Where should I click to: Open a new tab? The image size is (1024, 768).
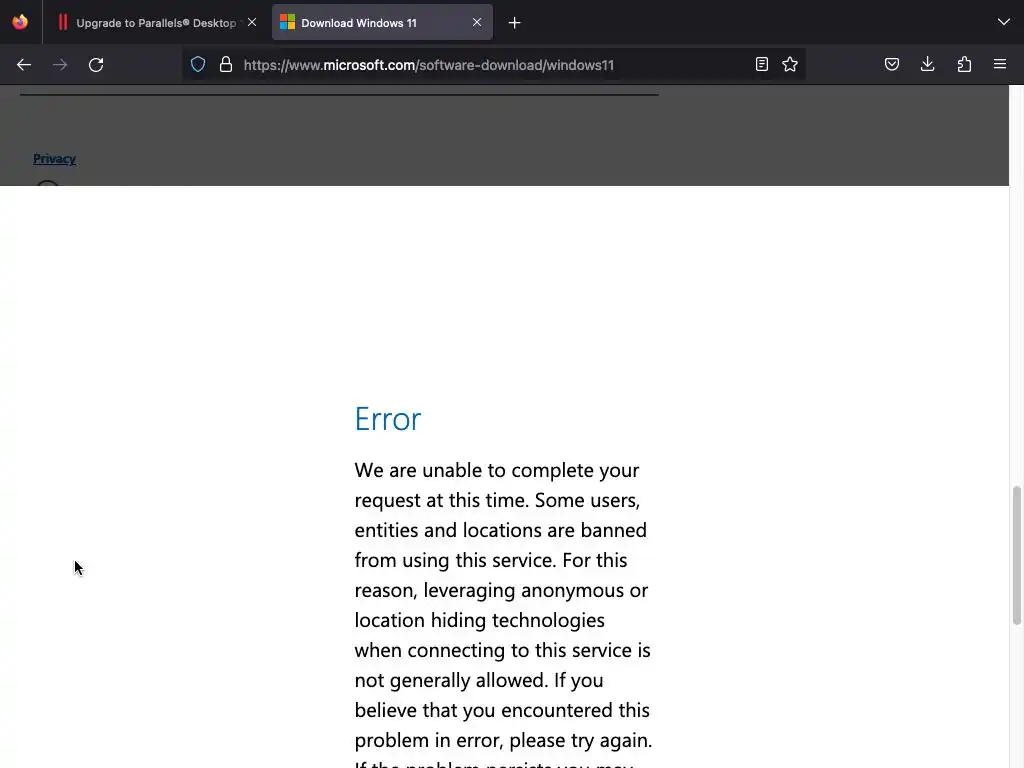[x=515, y=23]
